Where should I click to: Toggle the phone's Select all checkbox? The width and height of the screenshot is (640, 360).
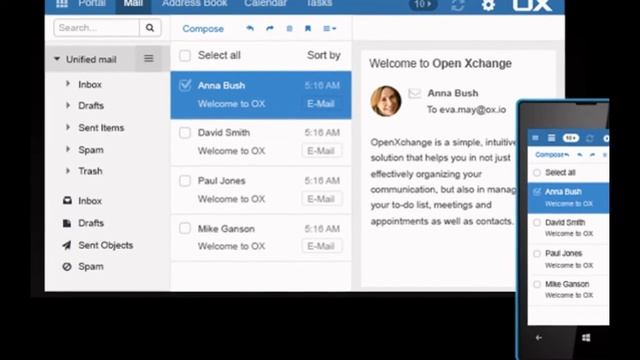pos(537,173)
